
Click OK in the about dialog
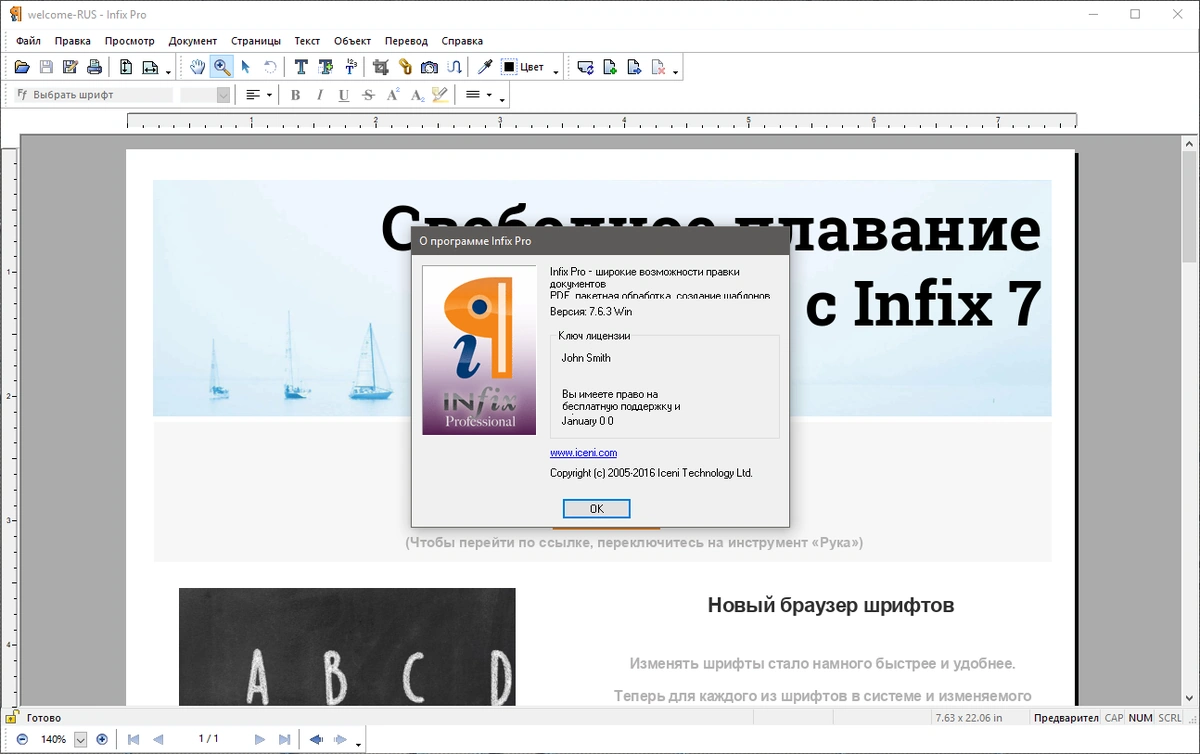(x=597, y=509)
